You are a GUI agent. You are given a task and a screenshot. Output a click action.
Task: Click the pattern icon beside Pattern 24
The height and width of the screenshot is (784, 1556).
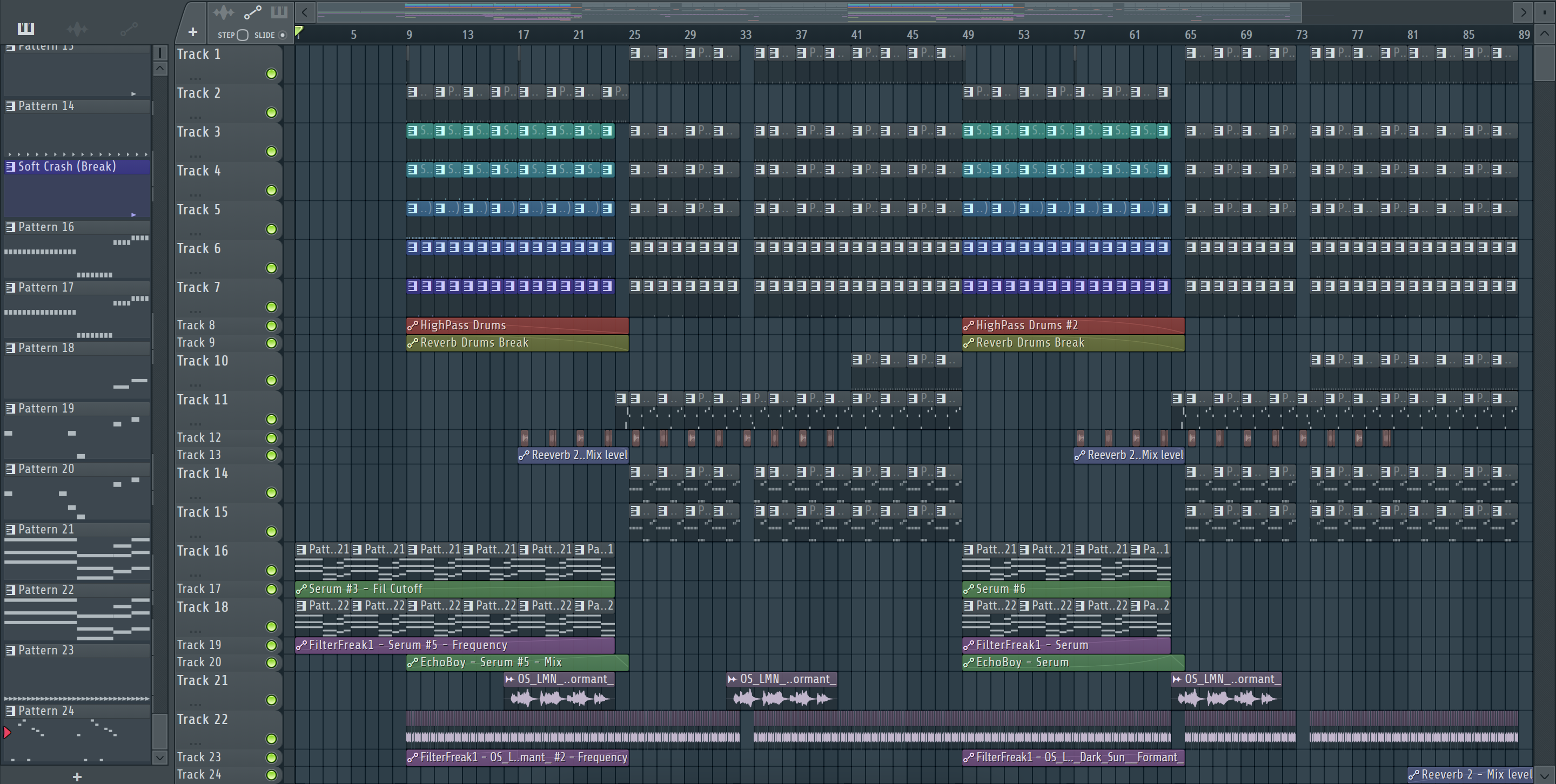click(10, 711)
